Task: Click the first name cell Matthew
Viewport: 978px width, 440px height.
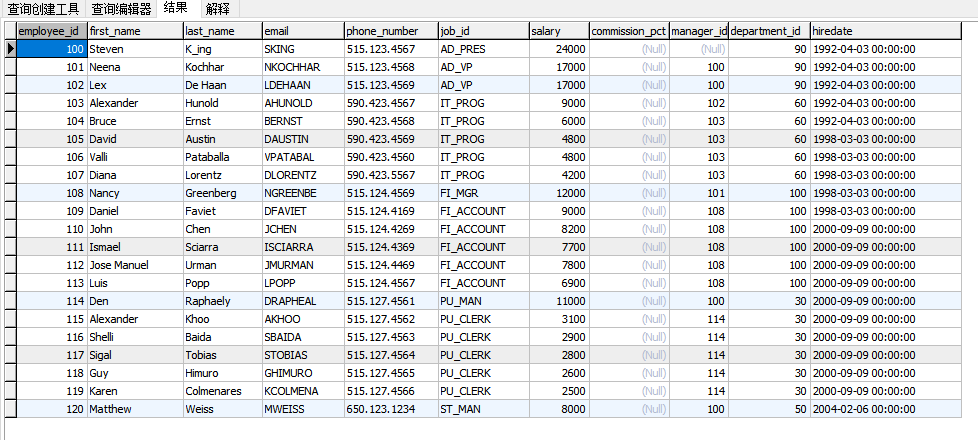Action: pos(135,409)
